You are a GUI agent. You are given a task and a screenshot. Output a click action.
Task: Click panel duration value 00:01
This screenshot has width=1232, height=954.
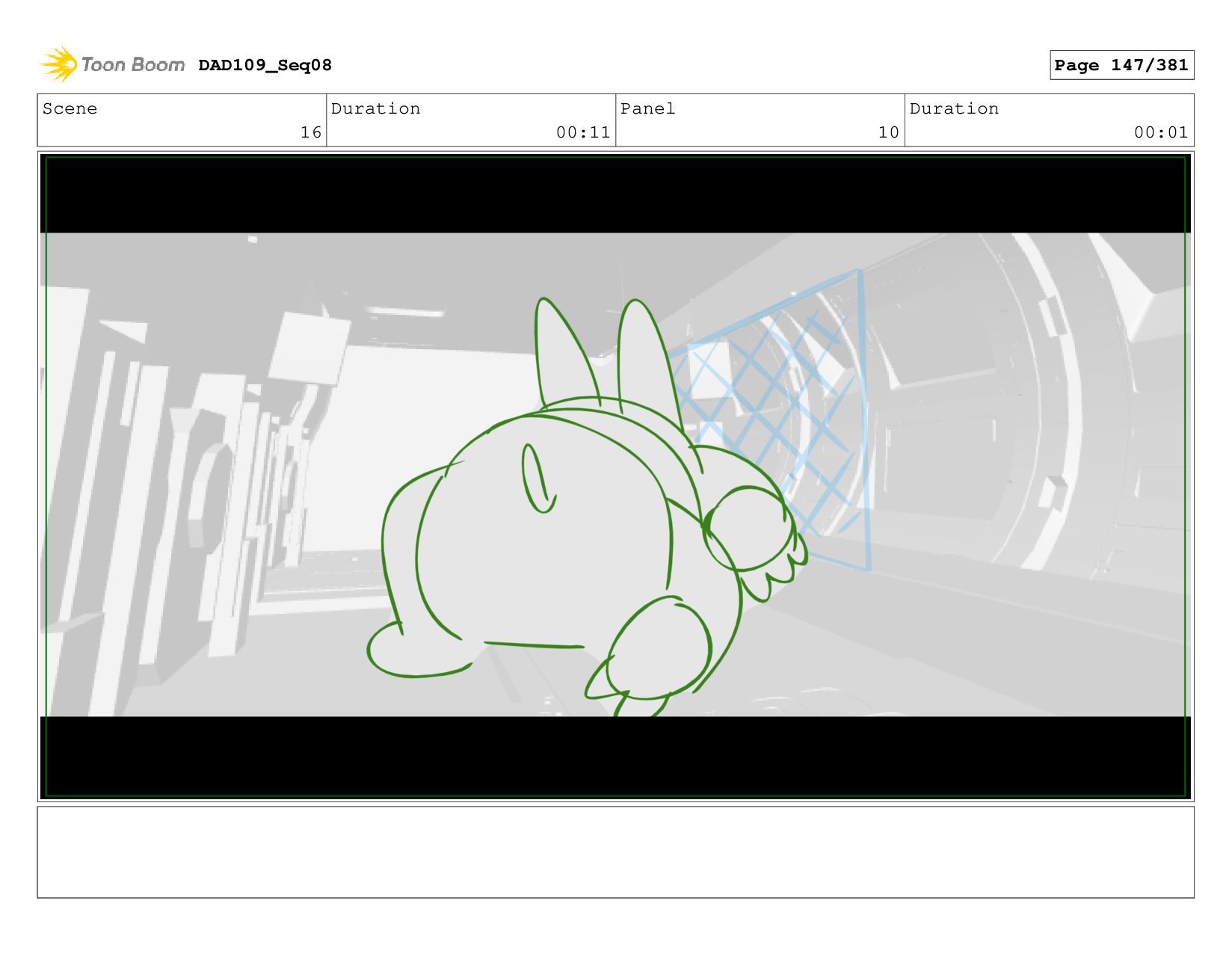[1161, 132]
